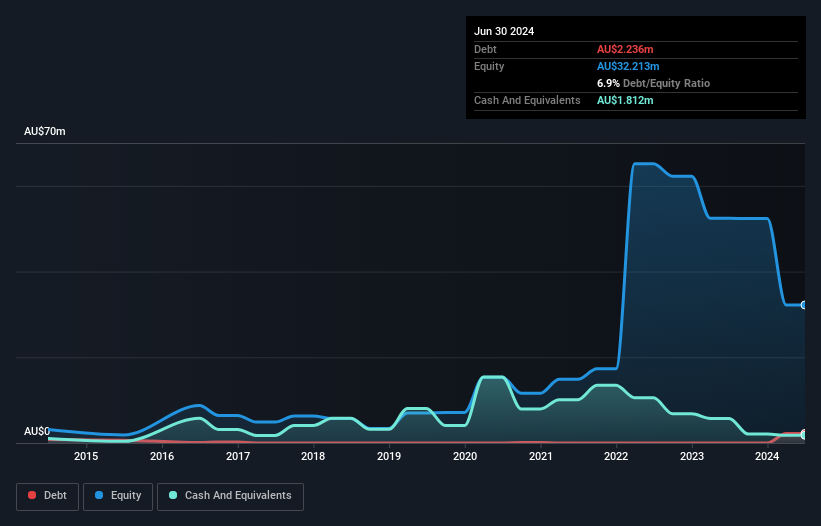The width and height of the screenshot is (821, 526).
Task: Click the Debt value AU$2.236m
Action: click(625, 49)
